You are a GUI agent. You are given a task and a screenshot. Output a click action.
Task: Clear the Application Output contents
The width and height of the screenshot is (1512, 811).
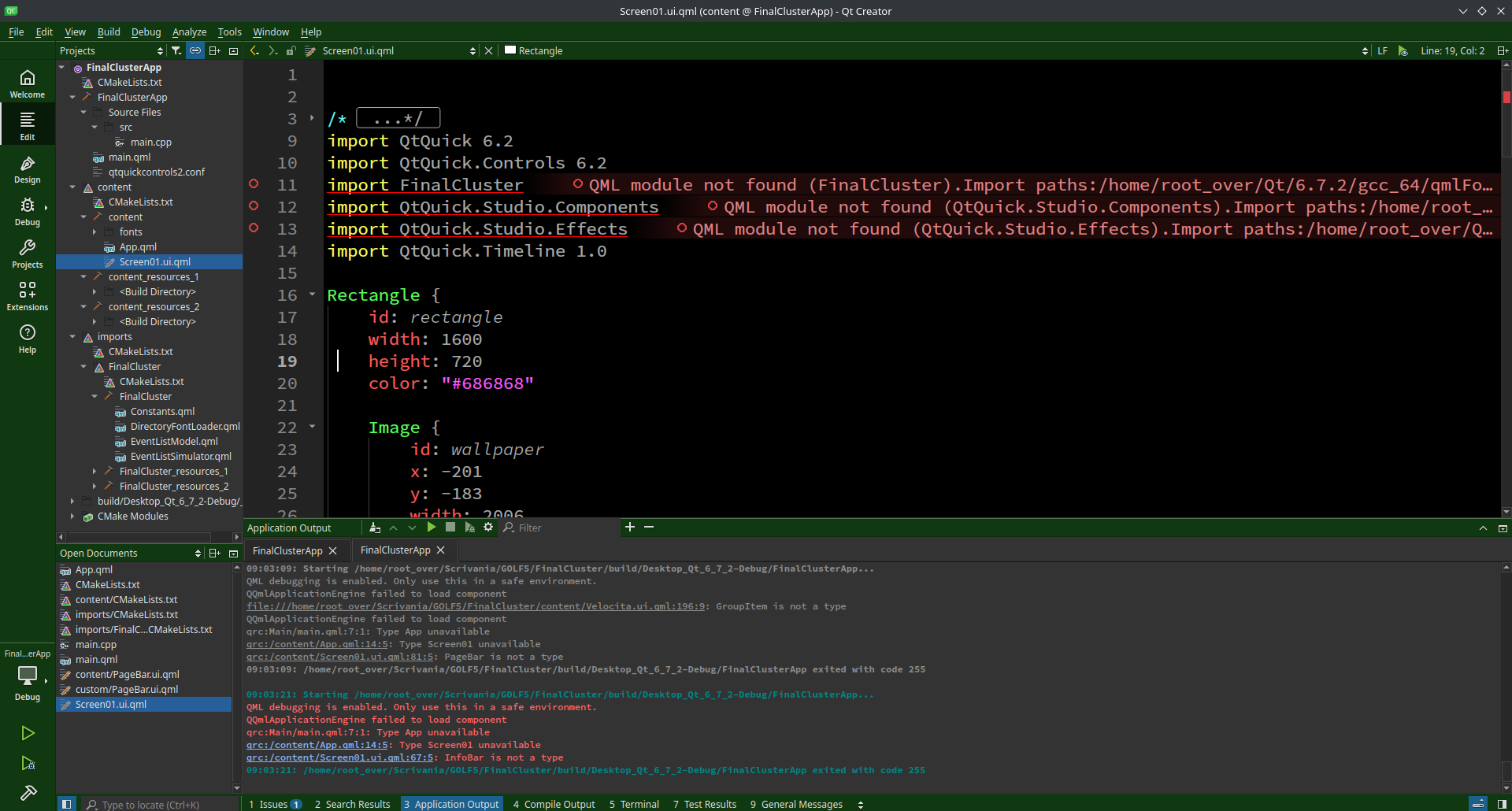(x=375, y=528)
